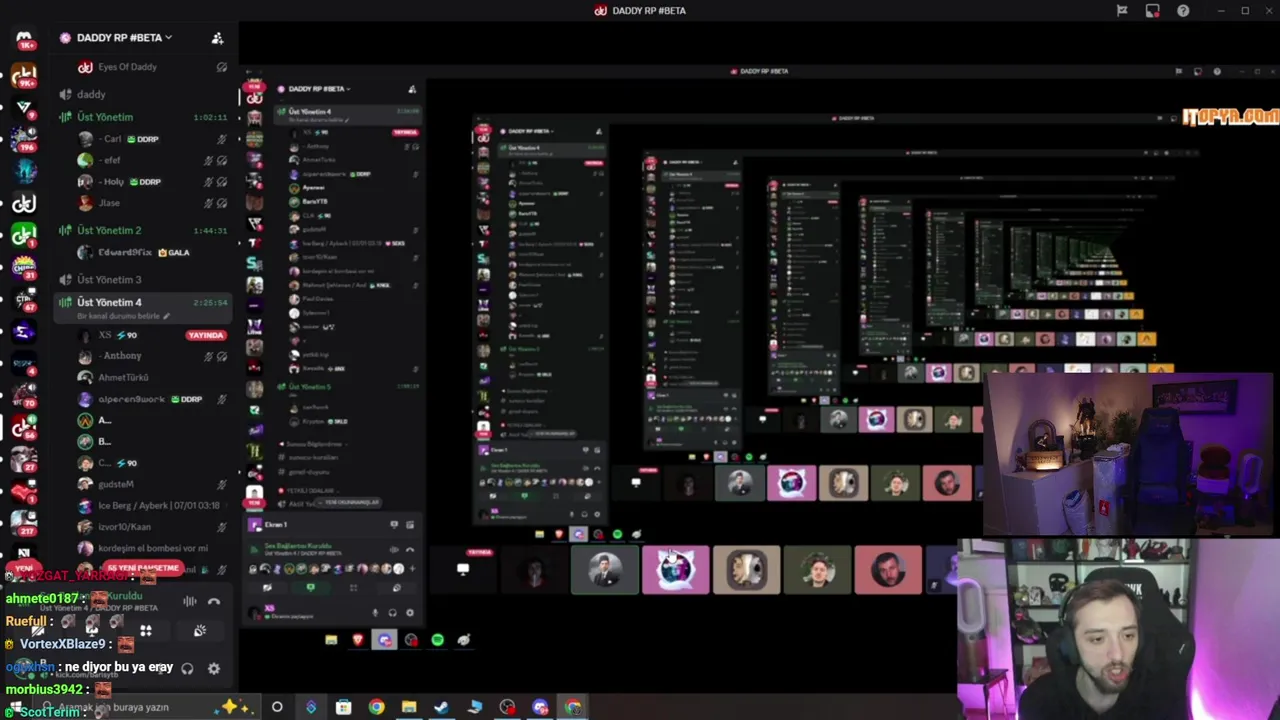Toggle noise suppression waveform icon
The height and width of the screenshot is (720, 1280).
190,601
